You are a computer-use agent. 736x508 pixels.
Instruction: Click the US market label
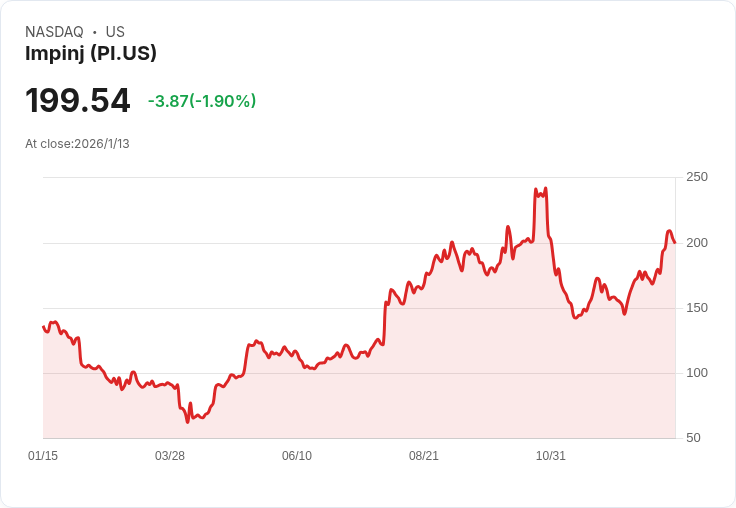pyautogui.click(x=115, y=32)
